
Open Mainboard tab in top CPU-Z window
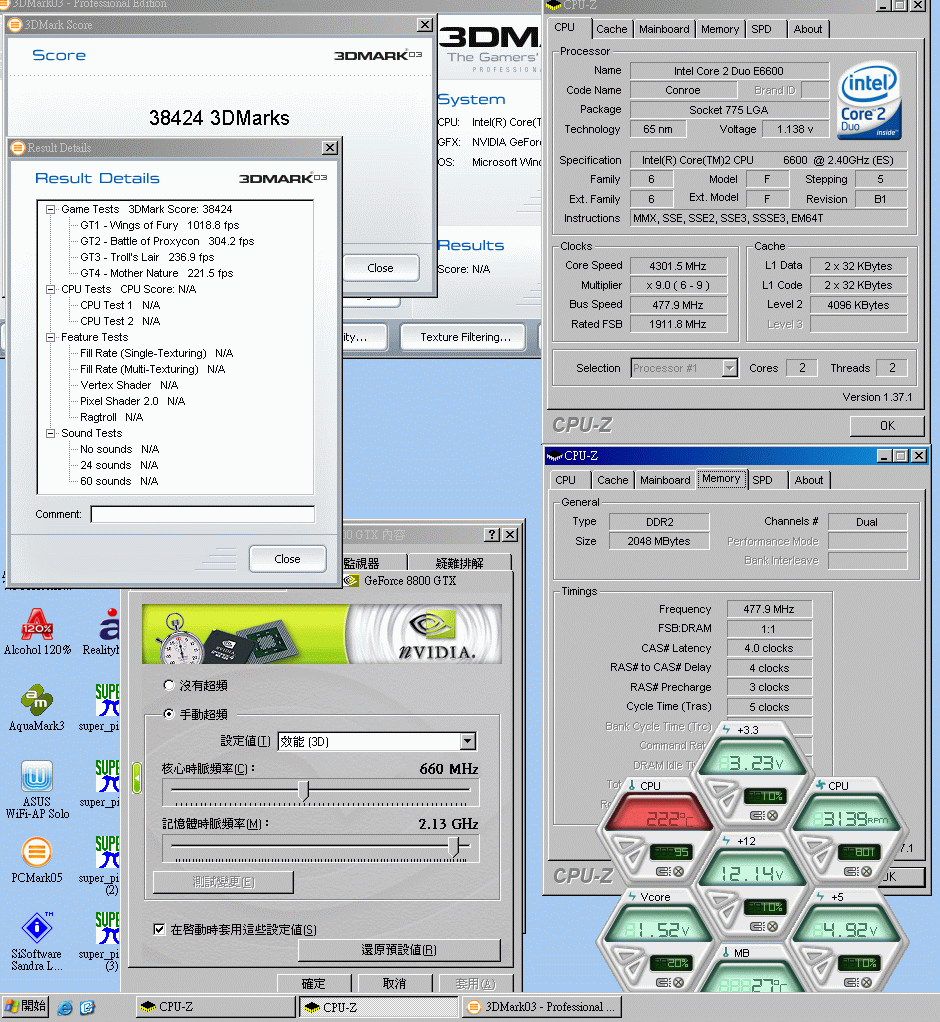tap(664, 29)
